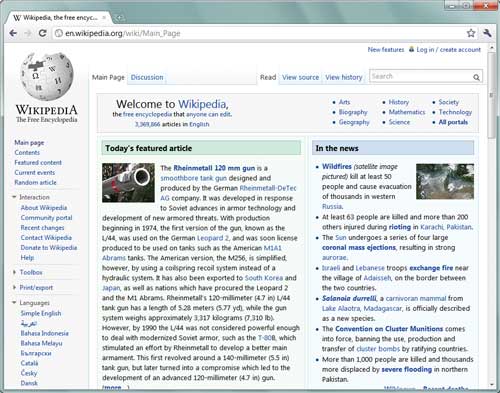Open About Wikipedia link
Viewport: 500px width, 393px height.
tap(44, 208)
